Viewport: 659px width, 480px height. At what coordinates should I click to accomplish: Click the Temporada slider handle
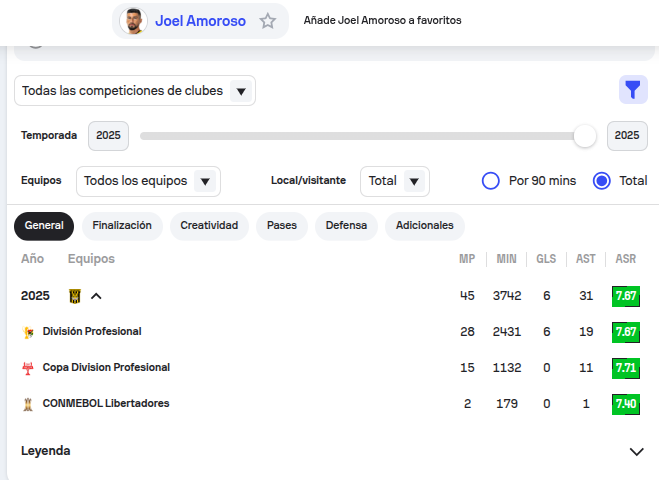click(585, 136)
